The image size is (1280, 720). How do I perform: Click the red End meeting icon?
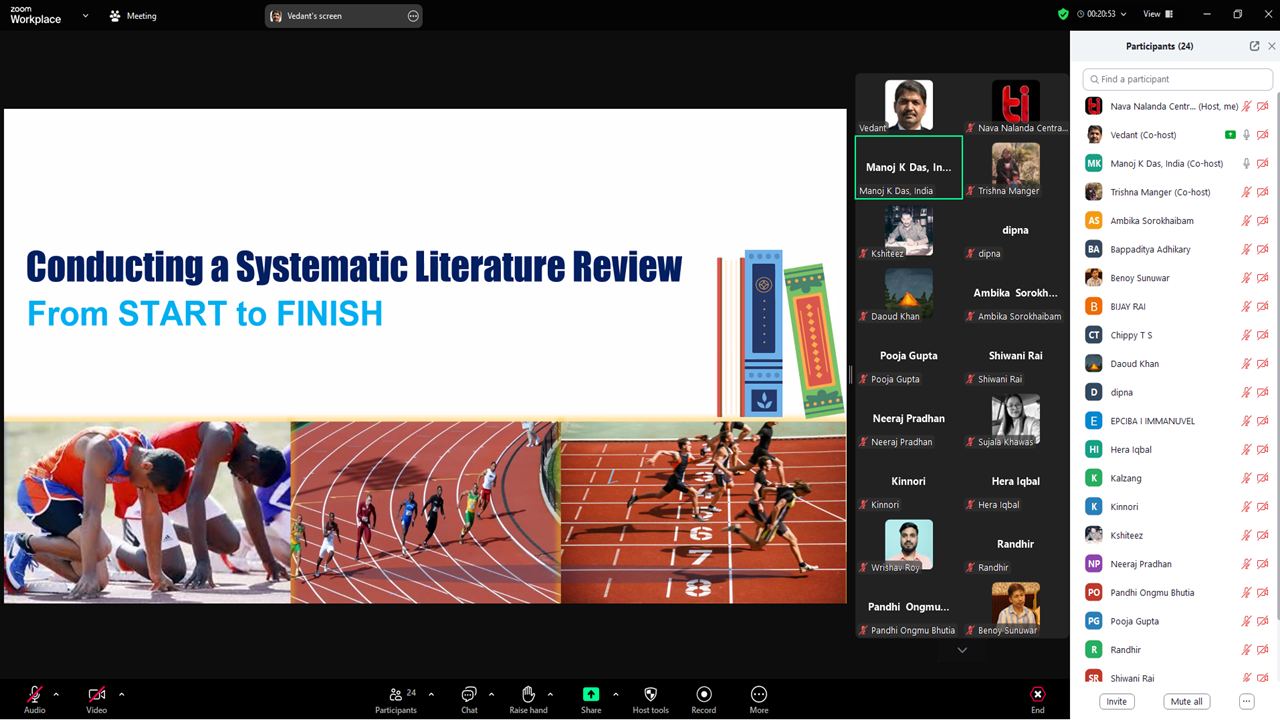pos(1038,694)
